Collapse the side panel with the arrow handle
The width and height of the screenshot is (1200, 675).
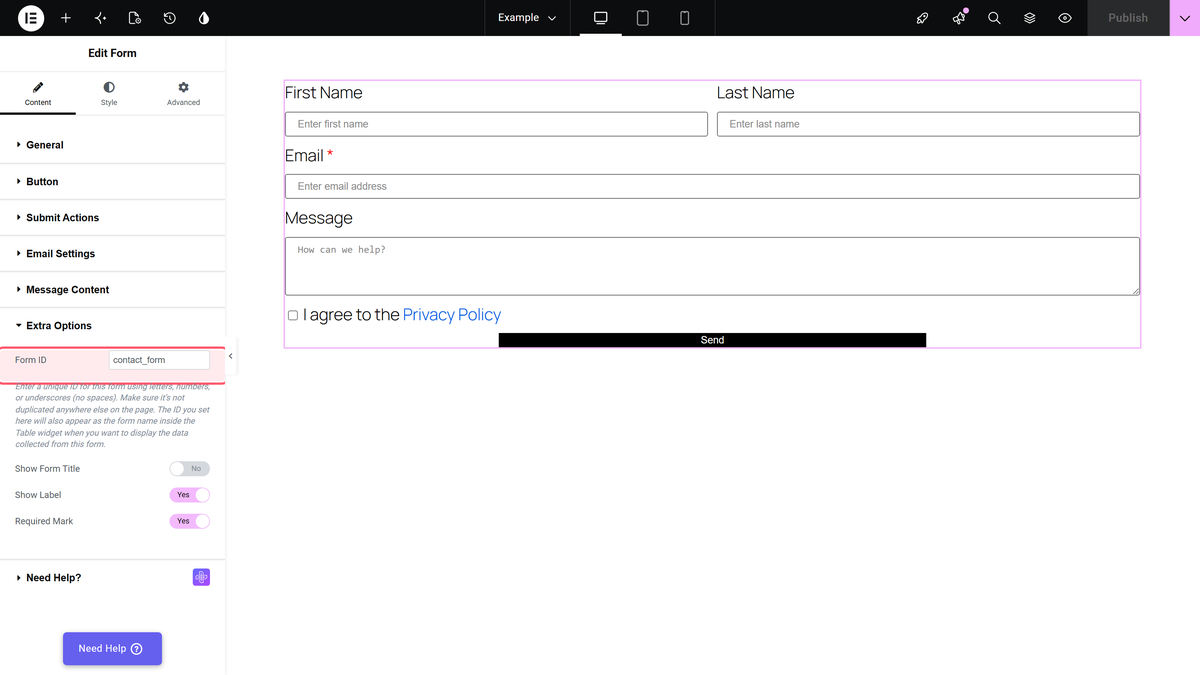click(x=231, y=356)
